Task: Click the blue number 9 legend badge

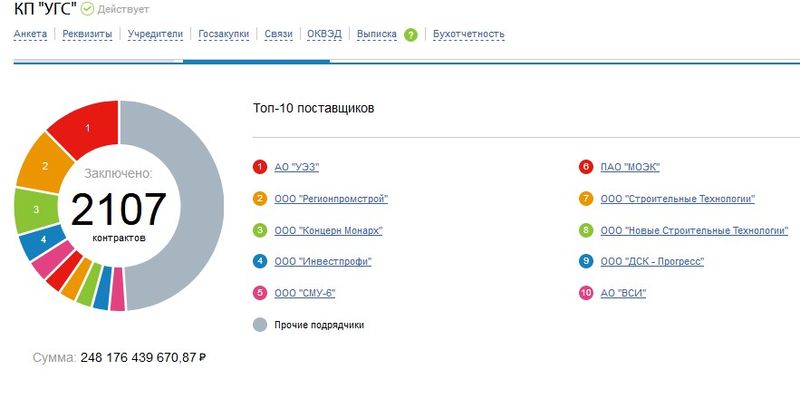Action: point(586,262)
